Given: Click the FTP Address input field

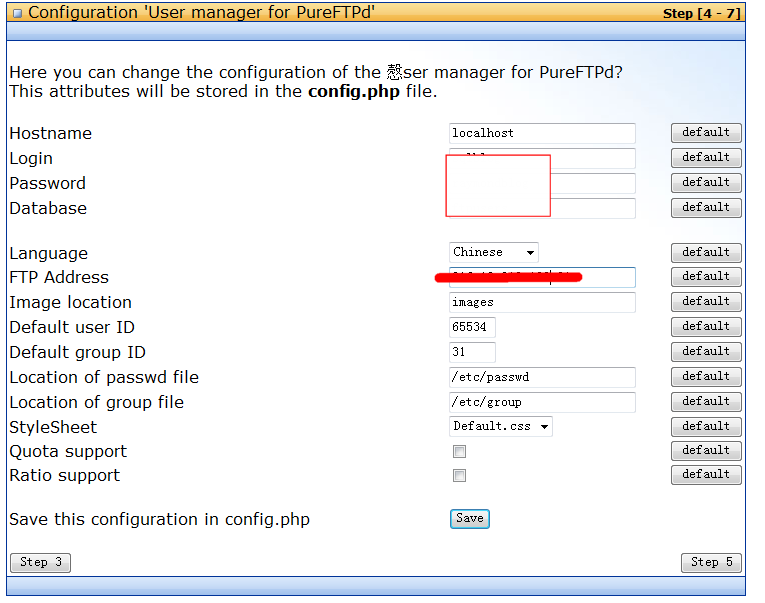Looking at the screenshot, I should (542, 278).
